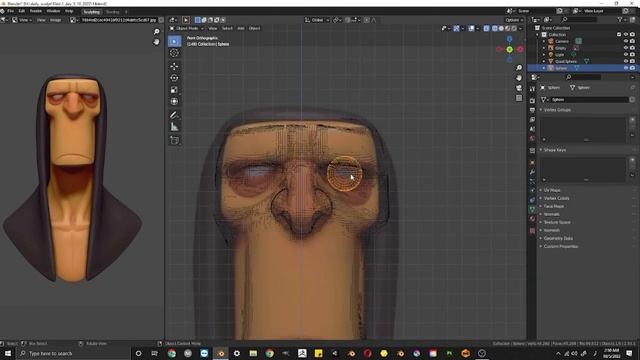Click the green Y axis gizmo dot

tap(509, 49)
